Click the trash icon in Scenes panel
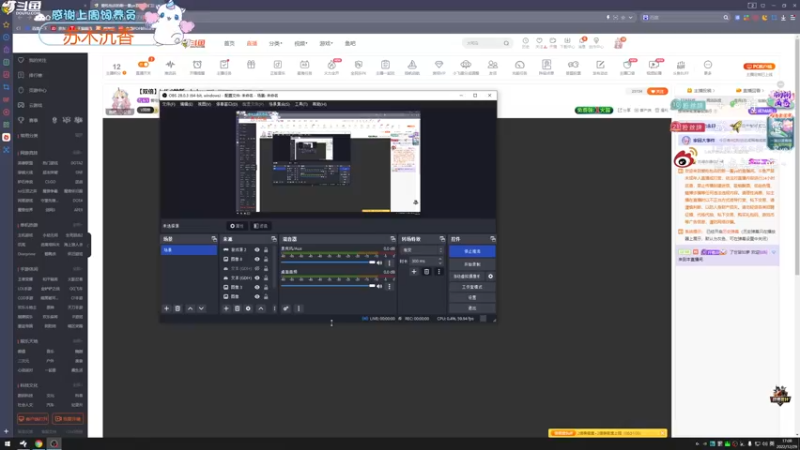Image resolution: width=800 pixels, height=450 pixels. point(178,308)
